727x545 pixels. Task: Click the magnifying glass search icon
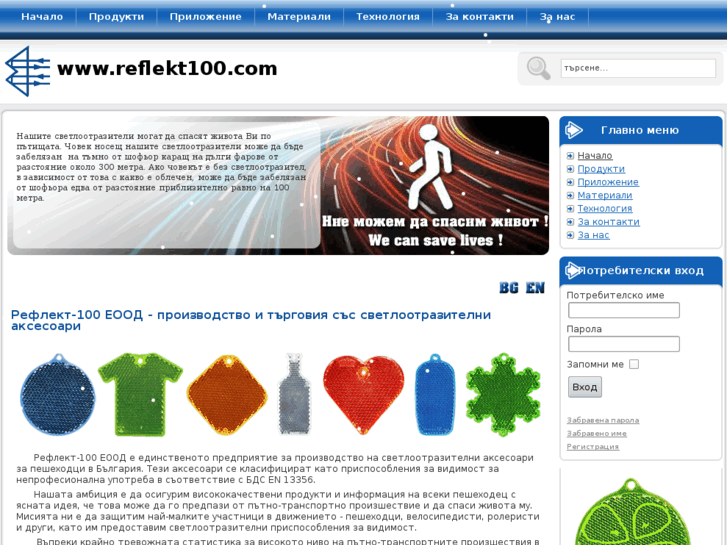pos(538,68)
